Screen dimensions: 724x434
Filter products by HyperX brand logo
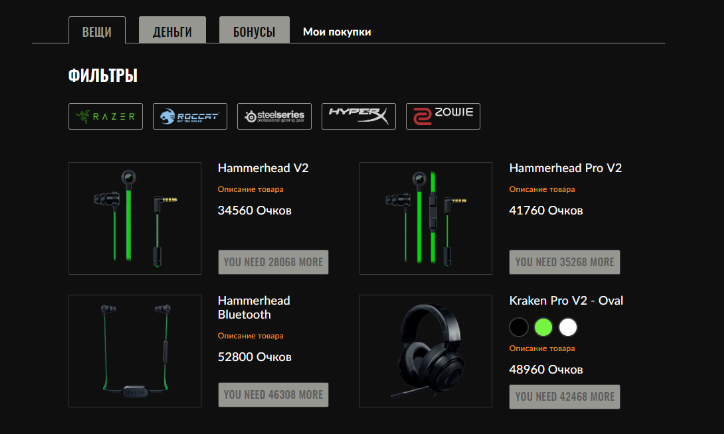(359, 117)
